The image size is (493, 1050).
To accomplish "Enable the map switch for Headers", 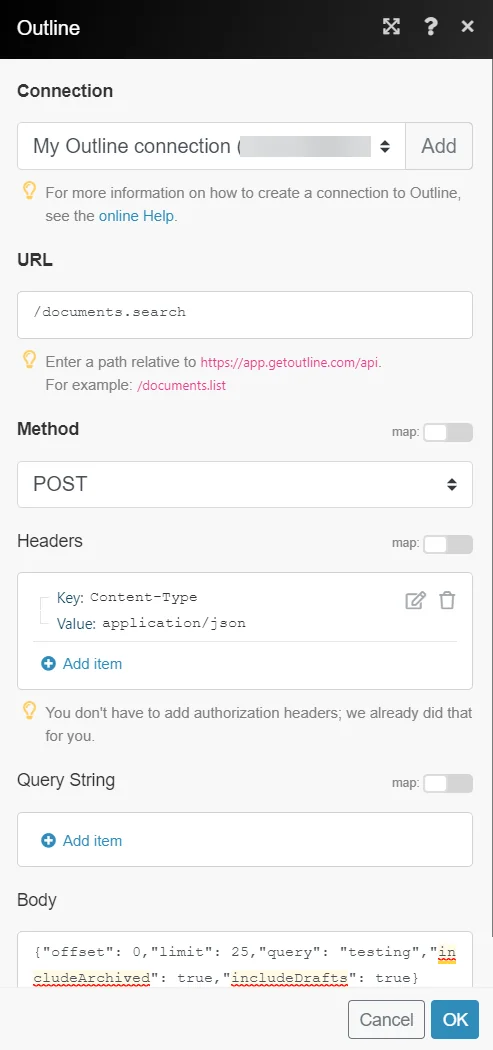I will pos(447,544).
